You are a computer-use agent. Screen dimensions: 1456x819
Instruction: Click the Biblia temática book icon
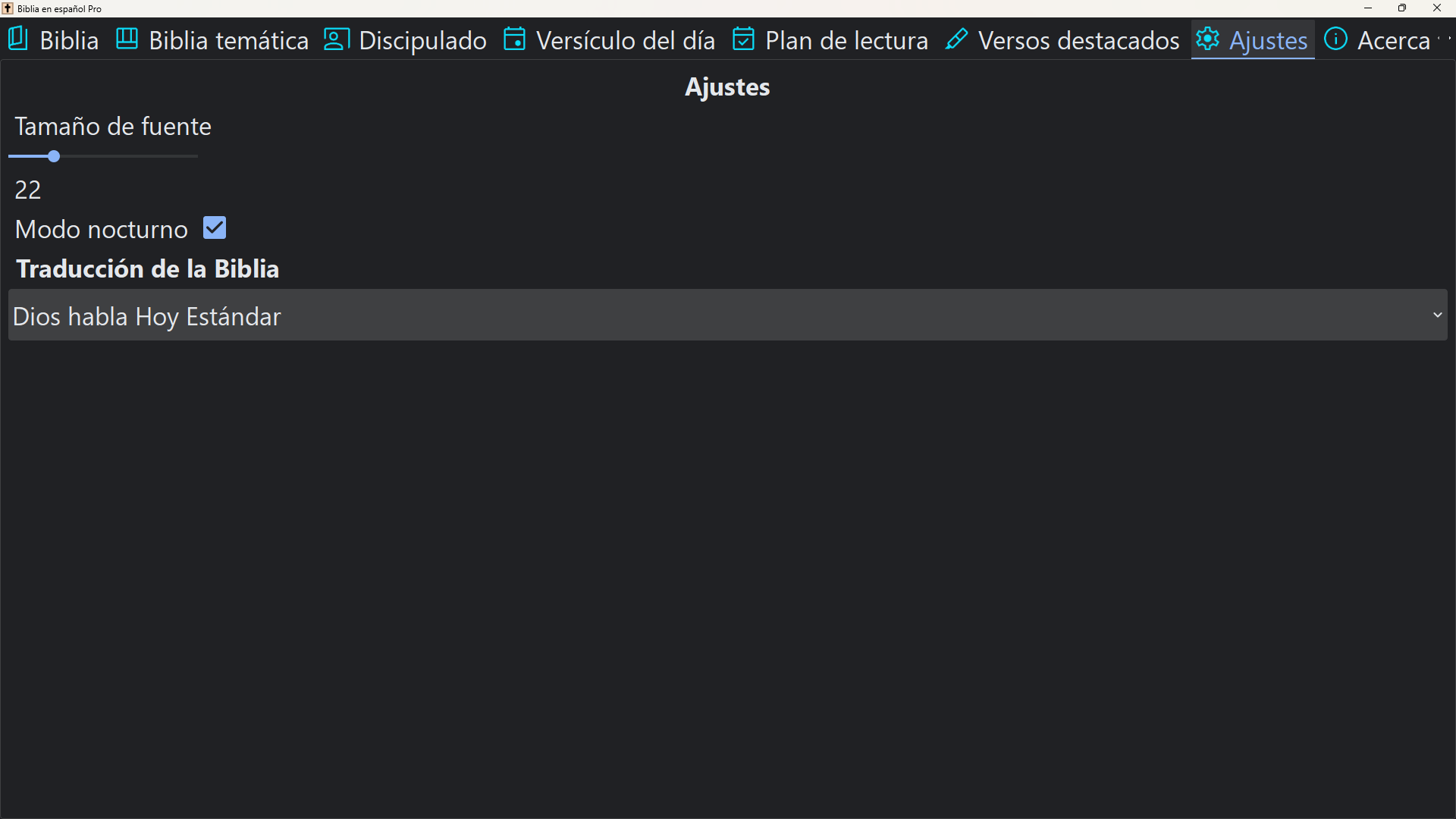(x=127, y=39)
